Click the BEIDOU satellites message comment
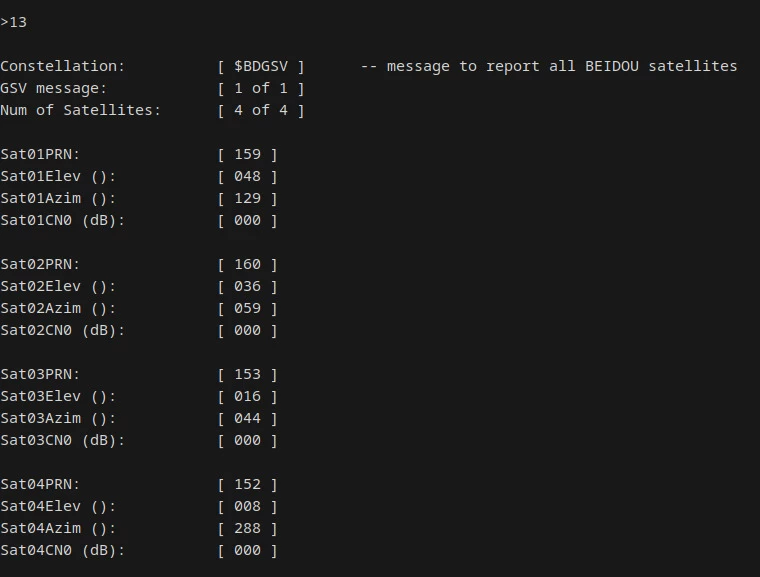The image size is (760, 577). [x=549, y=66]
